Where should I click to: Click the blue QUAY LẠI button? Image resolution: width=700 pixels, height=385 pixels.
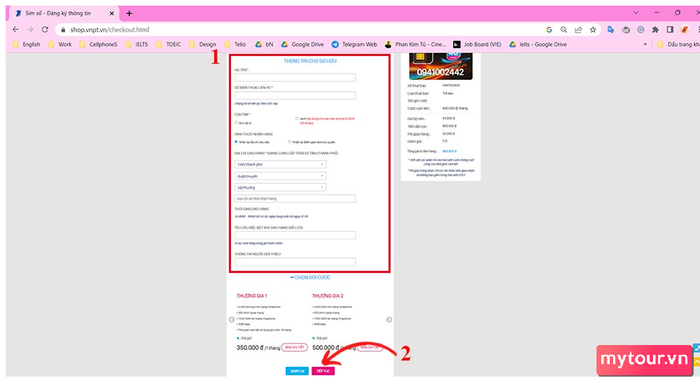tap(297, 371)
